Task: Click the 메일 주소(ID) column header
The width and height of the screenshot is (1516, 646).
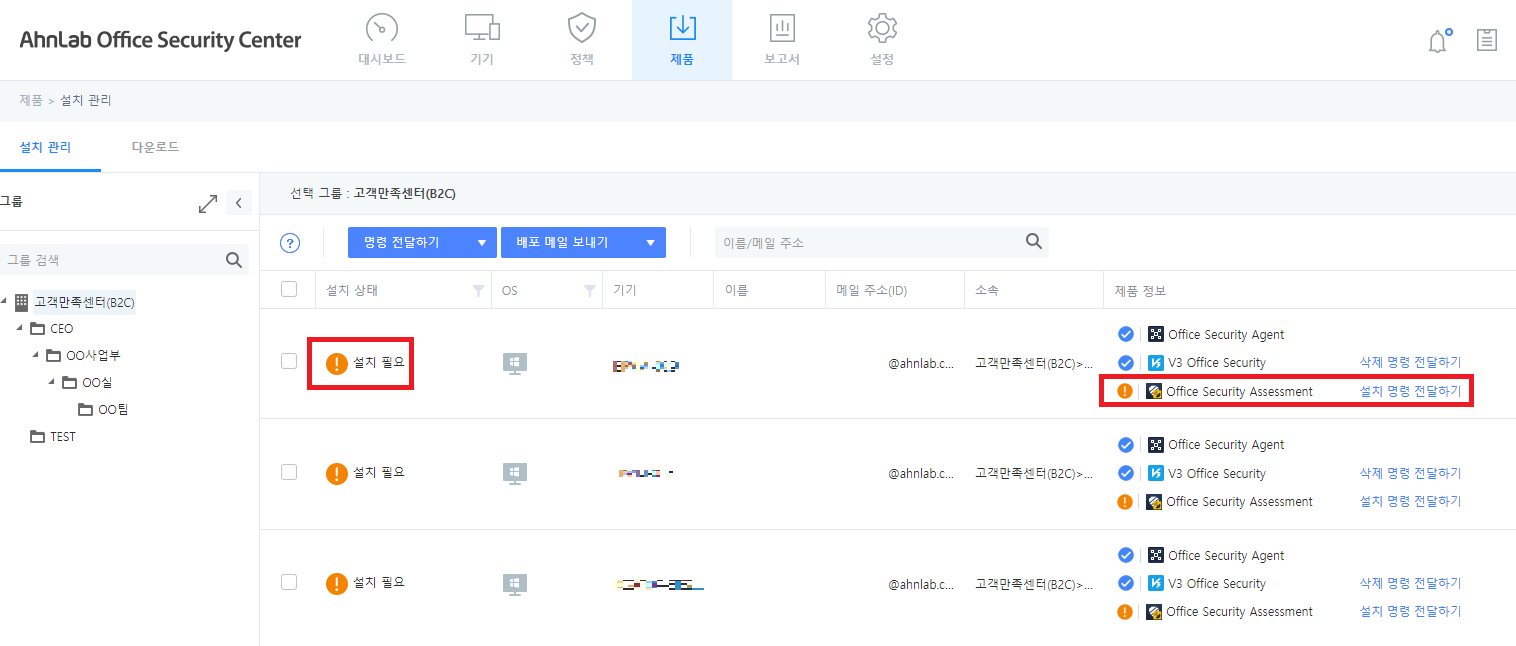Action: point(872,291)
